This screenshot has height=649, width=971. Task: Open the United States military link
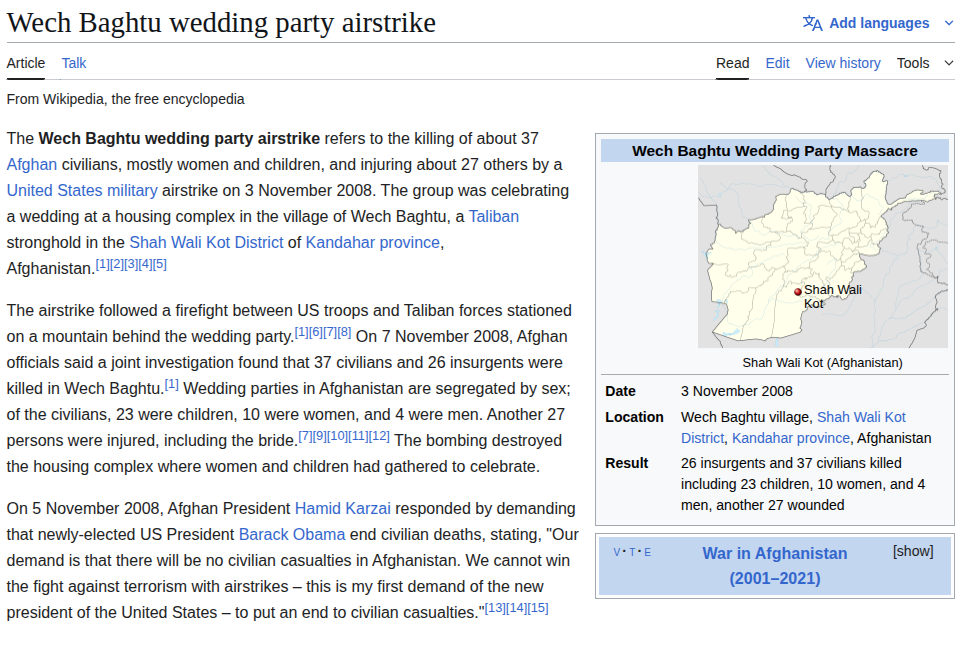point(82,190)
